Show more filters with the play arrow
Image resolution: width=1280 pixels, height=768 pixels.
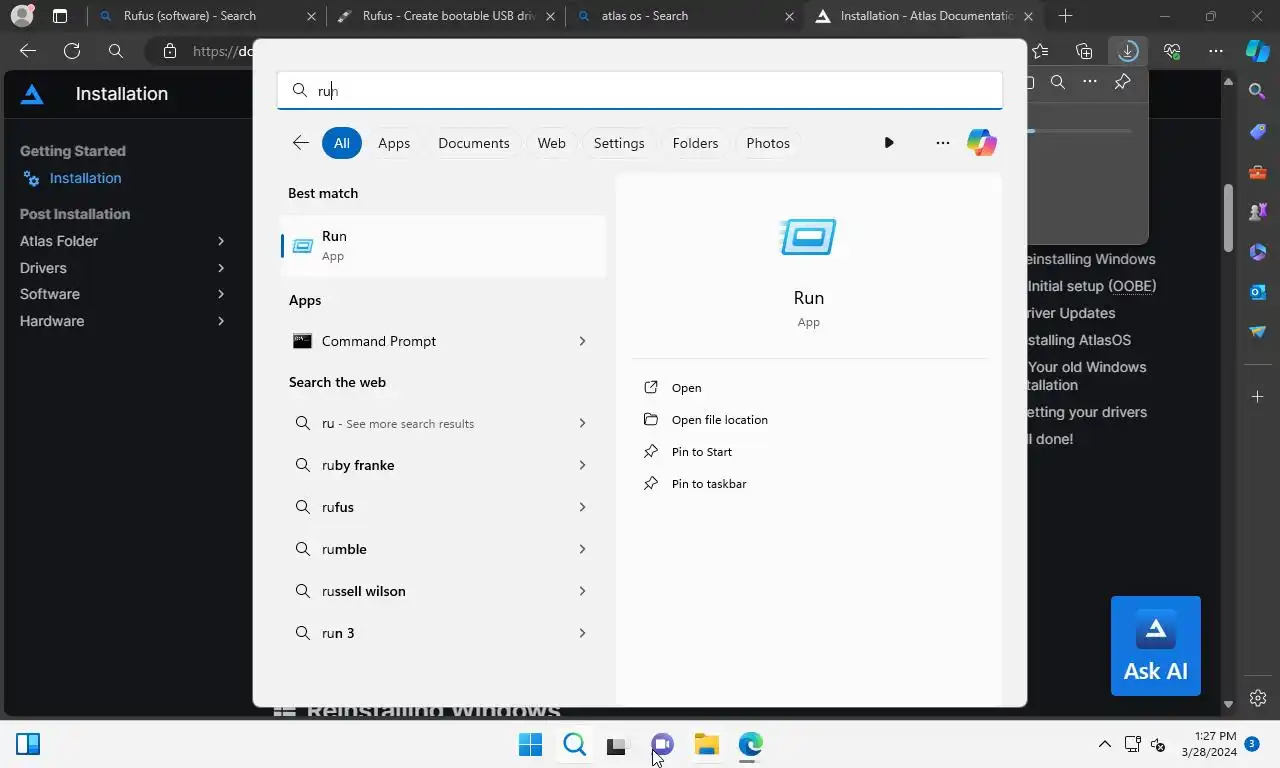(889, 143)
